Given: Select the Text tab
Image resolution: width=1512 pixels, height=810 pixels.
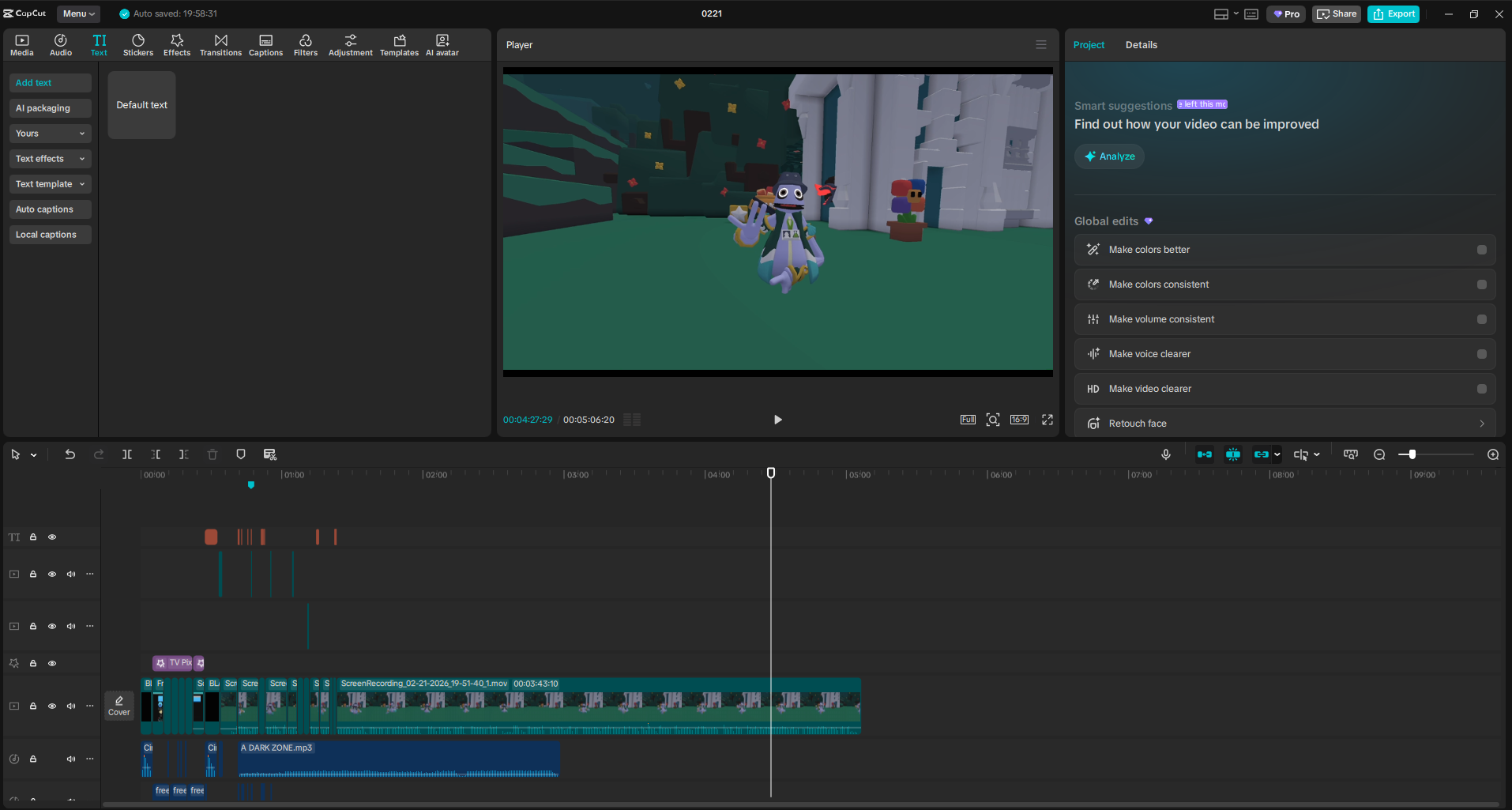Looking at the screenshot, I should click(100, 45).
